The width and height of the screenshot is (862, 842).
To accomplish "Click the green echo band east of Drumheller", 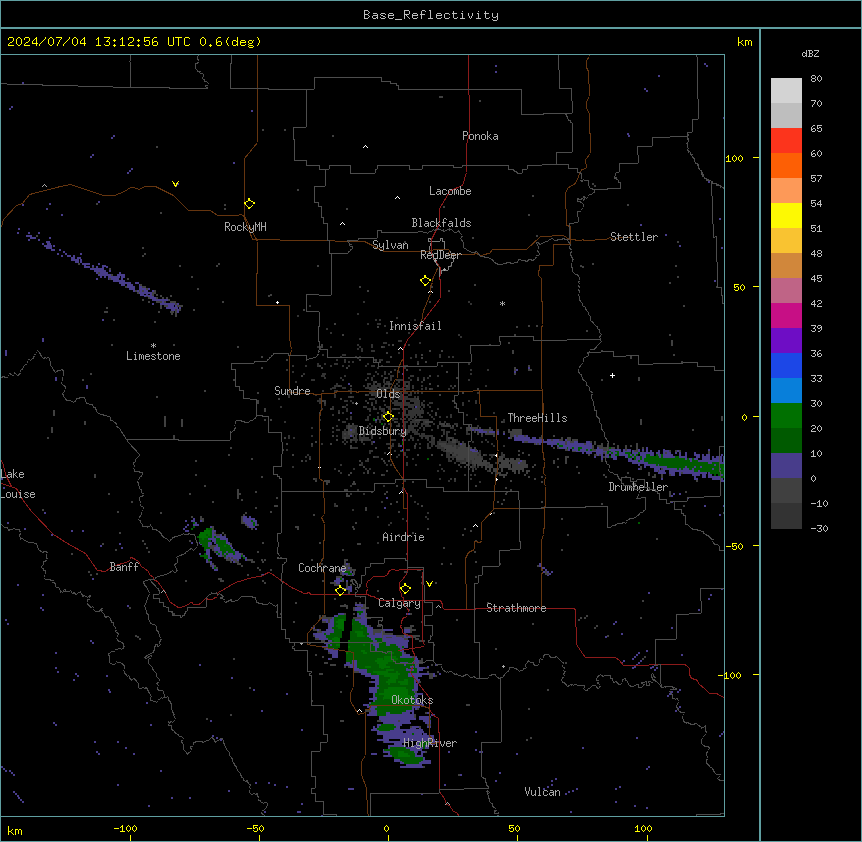I will pyautogui.click(x=684, y=462).
